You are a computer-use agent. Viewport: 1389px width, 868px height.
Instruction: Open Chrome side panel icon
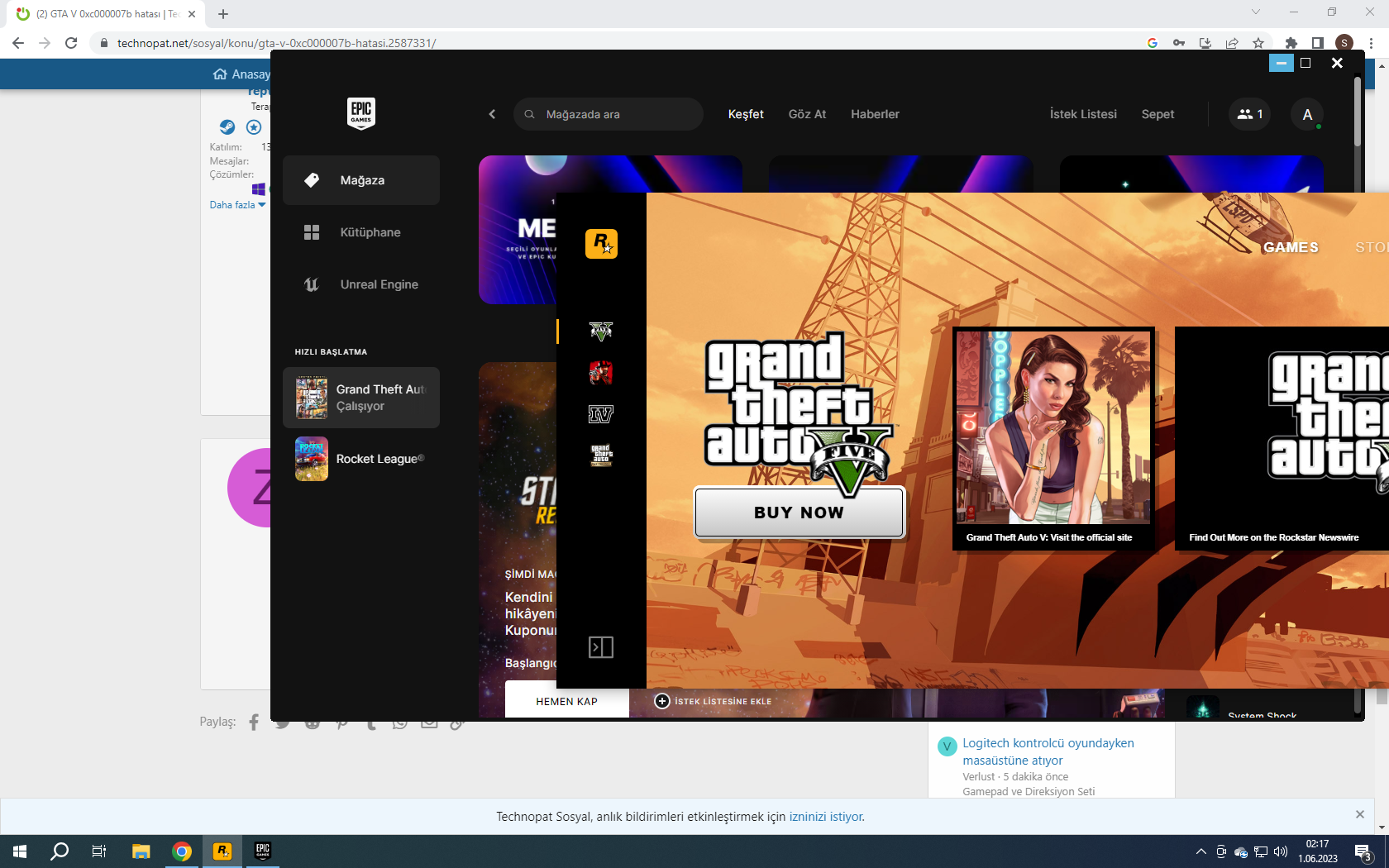click(x=1318, y=43)
